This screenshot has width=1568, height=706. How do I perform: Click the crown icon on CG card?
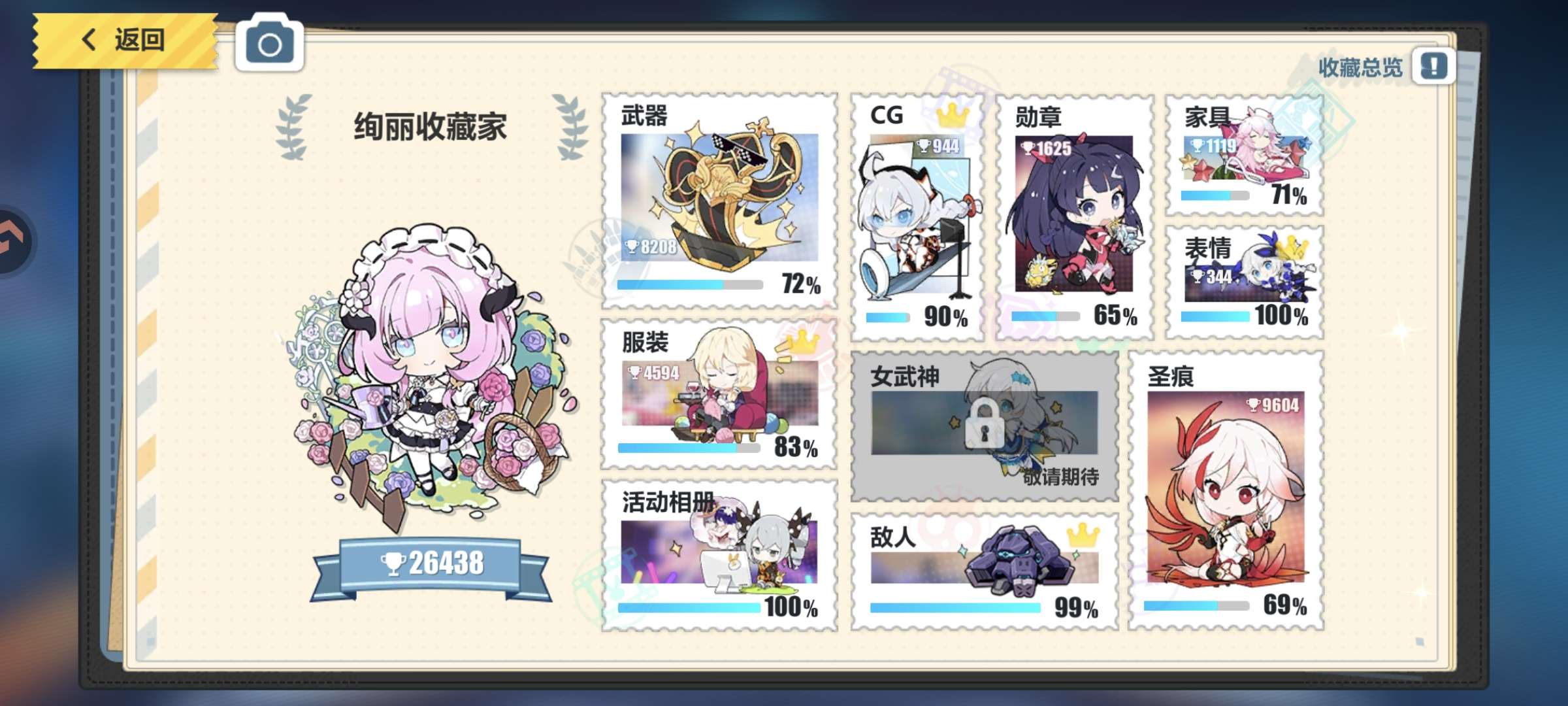coord(953,115)
